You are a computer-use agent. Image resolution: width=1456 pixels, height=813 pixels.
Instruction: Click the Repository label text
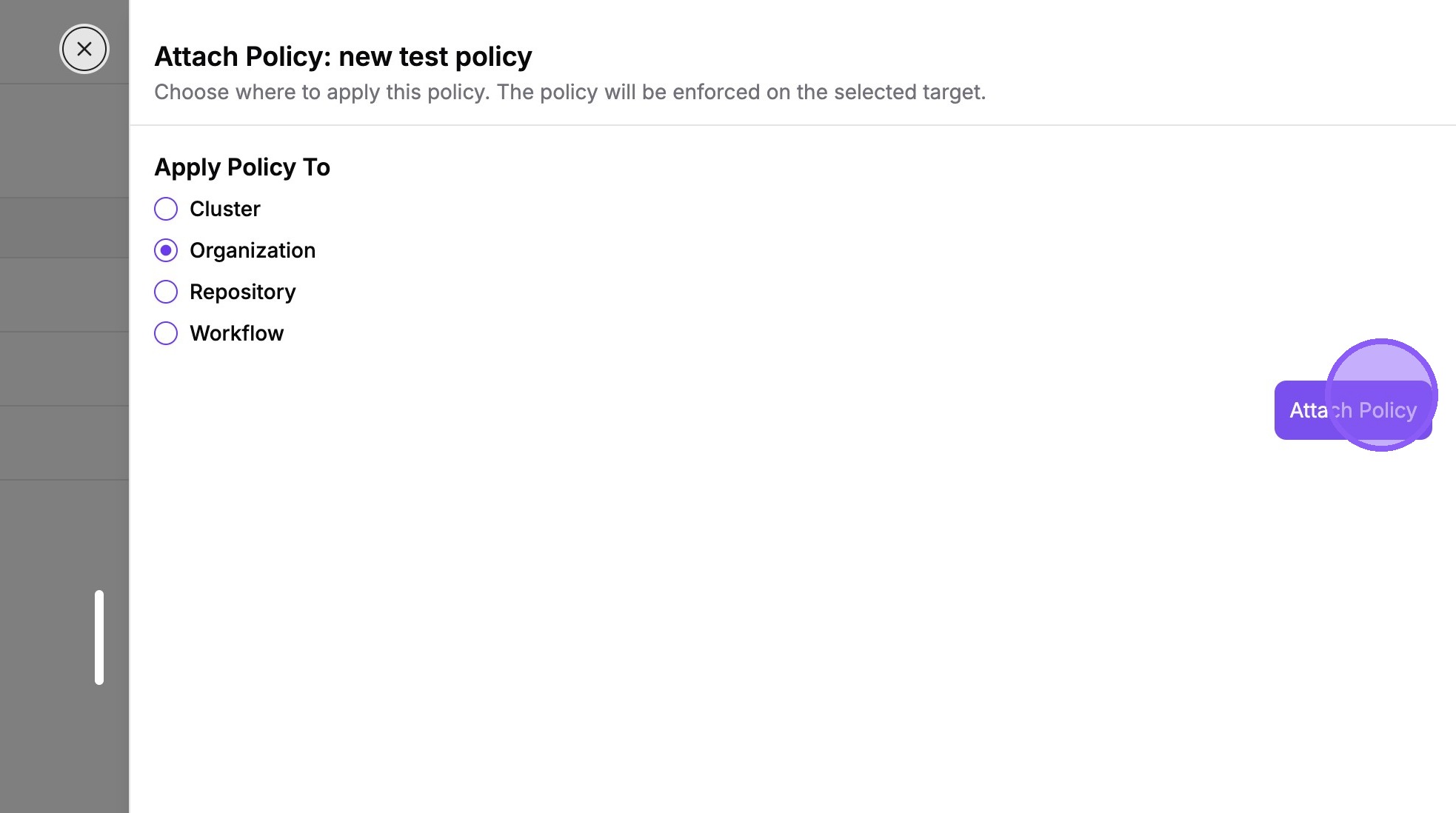coord(243,292)
